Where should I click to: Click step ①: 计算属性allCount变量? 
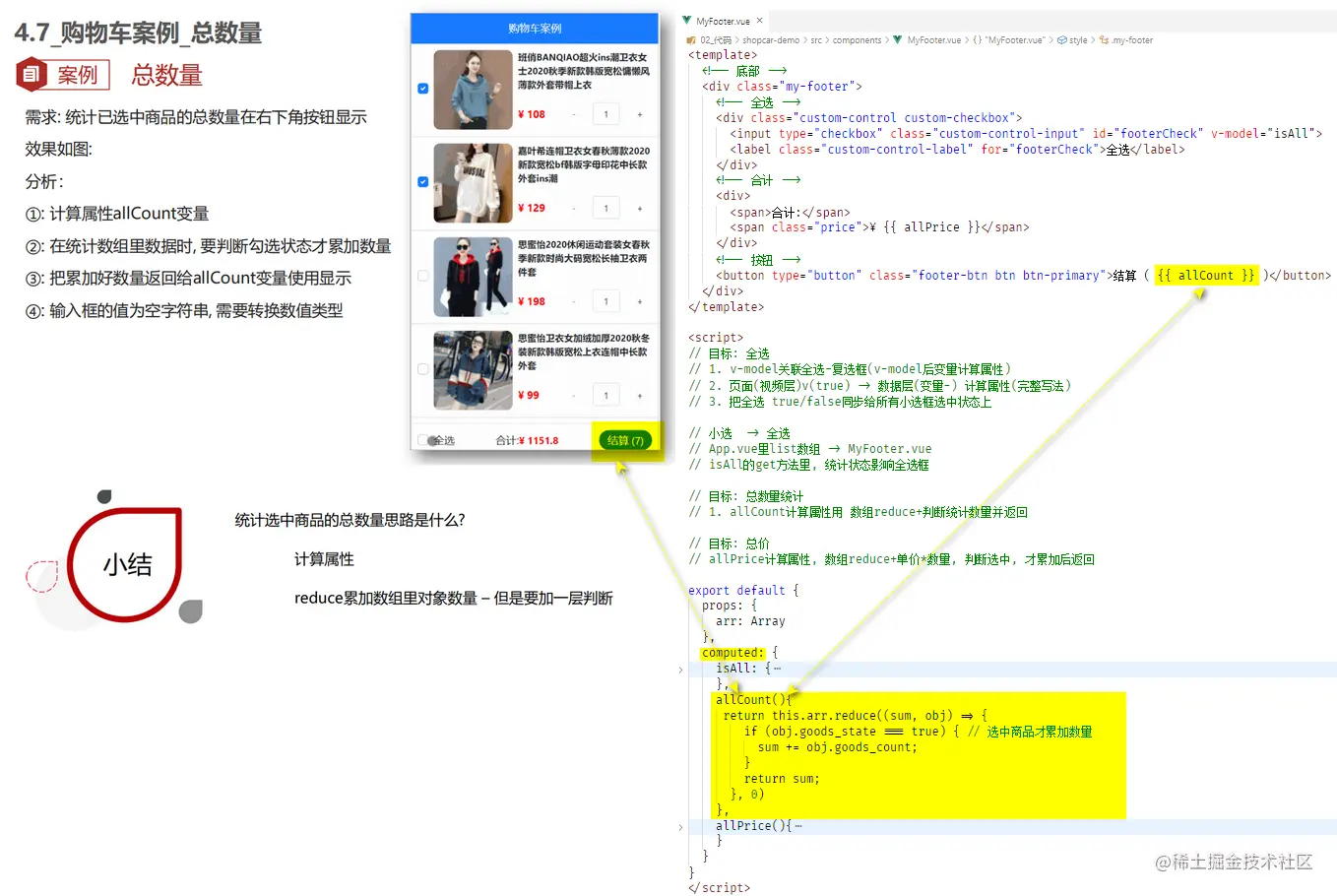[x=117, y=214]
